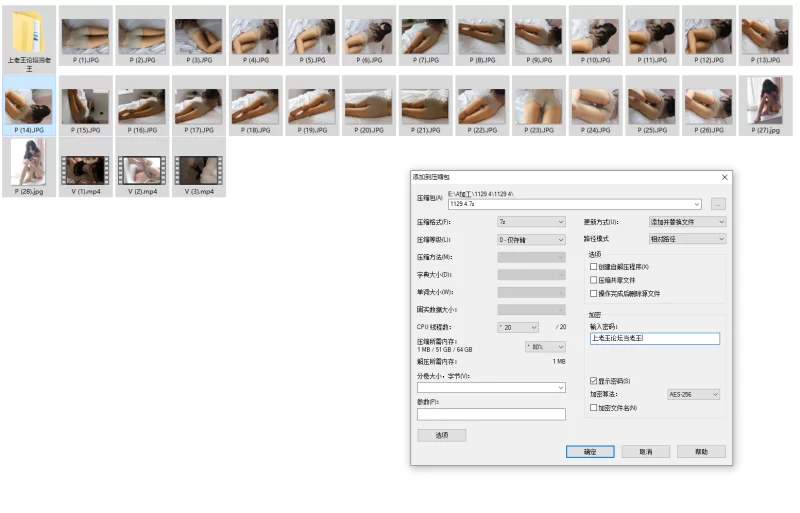Select file P (2).JPG
The width and height of the screenshot is (800, 513).
[x=142, y=37]
